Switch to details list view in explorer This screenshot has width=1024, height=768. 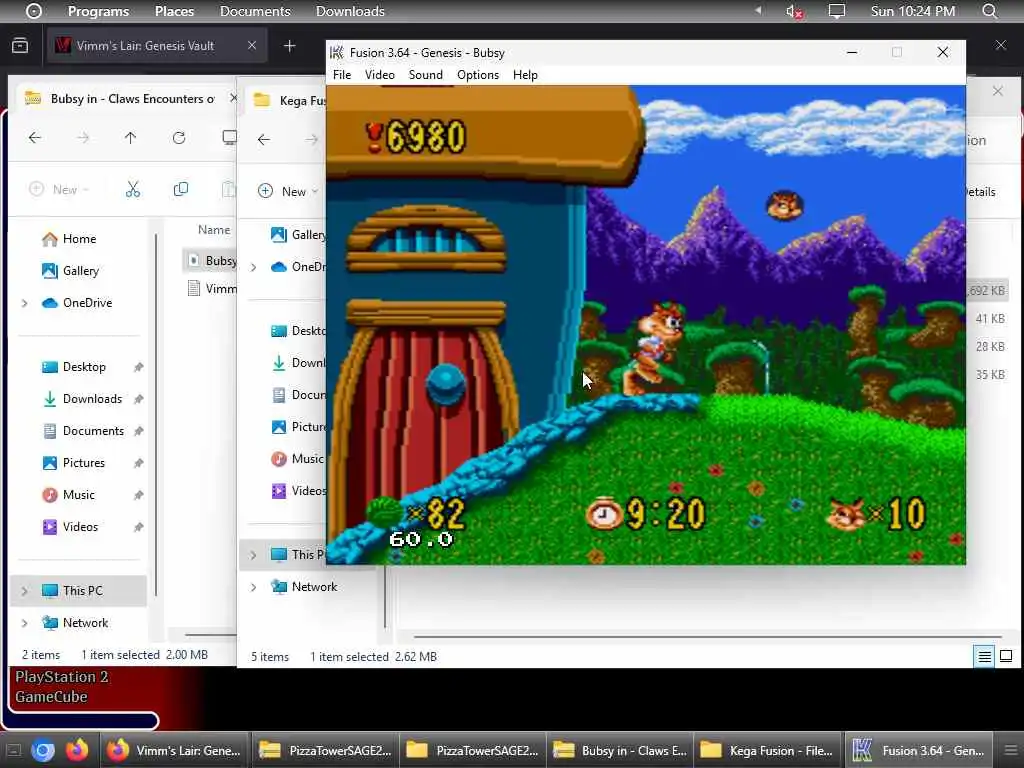(984, 656)
